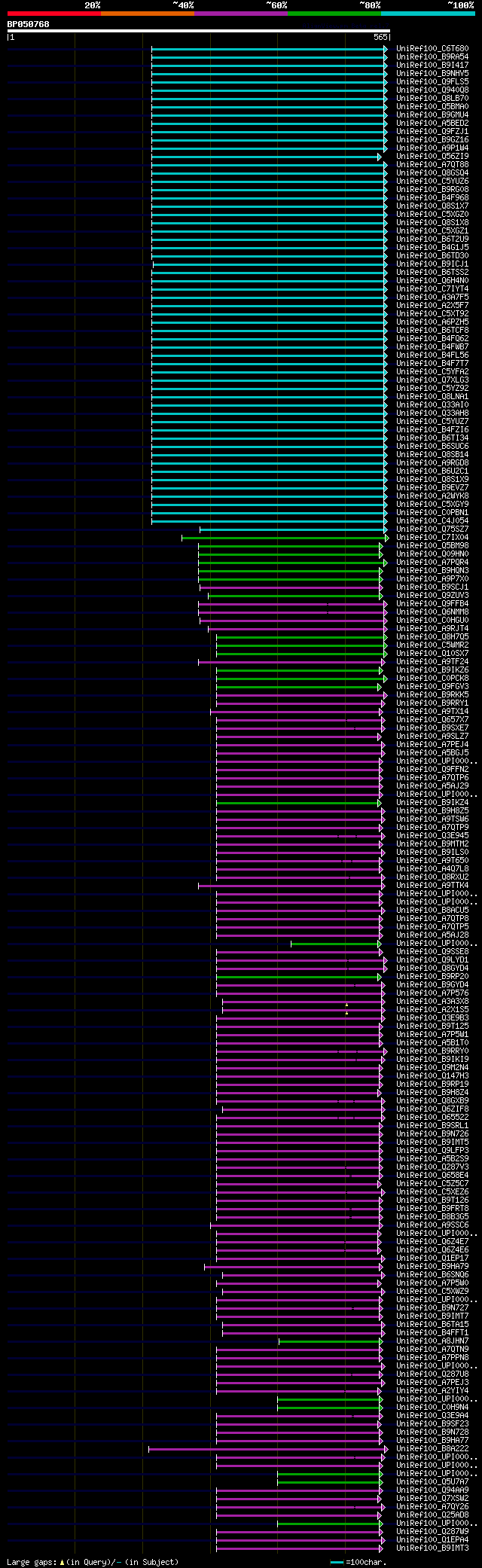Viewport: 482px width, 1568px height.
Task: Click the green ~80% identity legend bar
Action: (x=334, y=14)
